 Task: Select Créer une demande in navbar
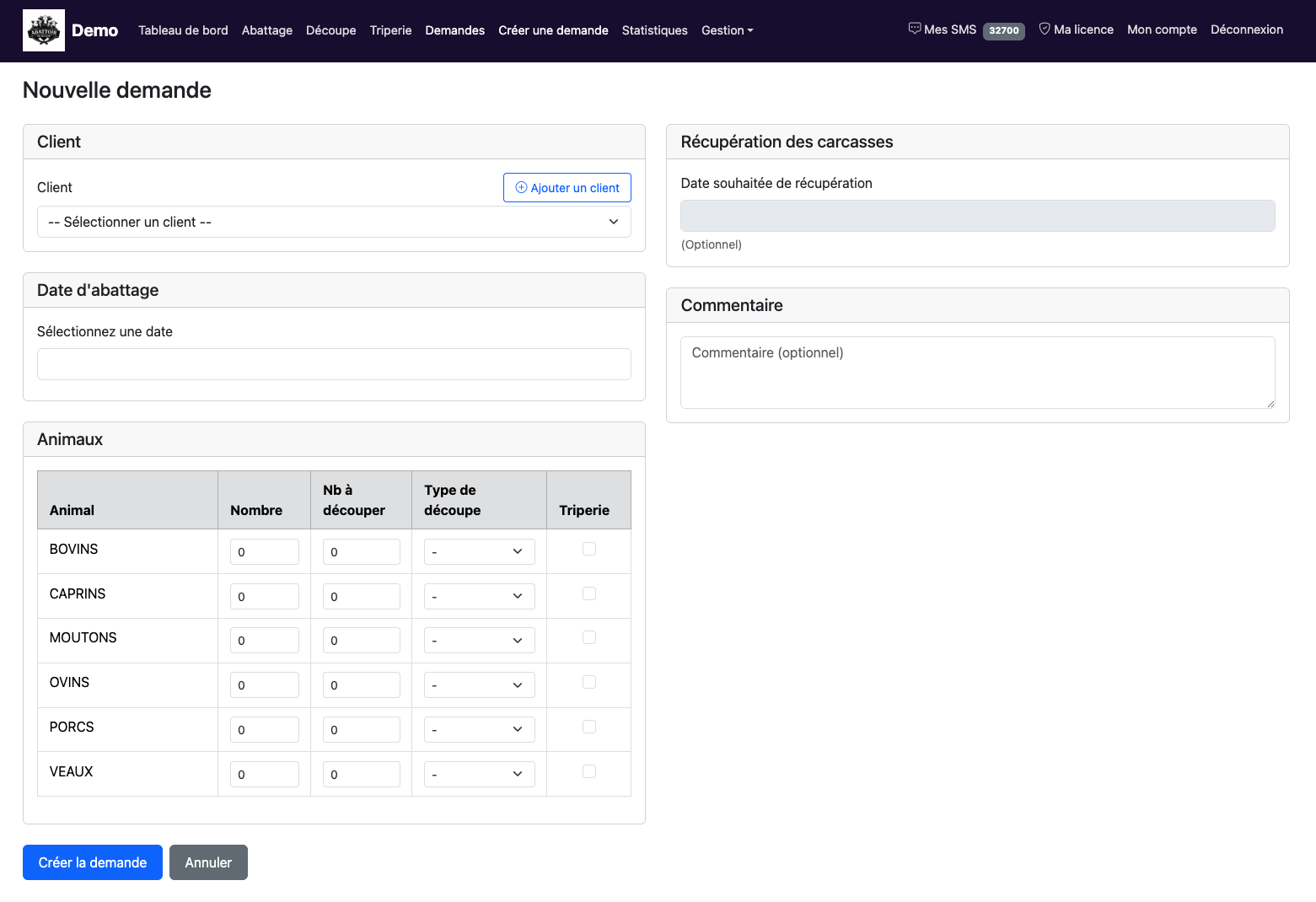point(553,30)
